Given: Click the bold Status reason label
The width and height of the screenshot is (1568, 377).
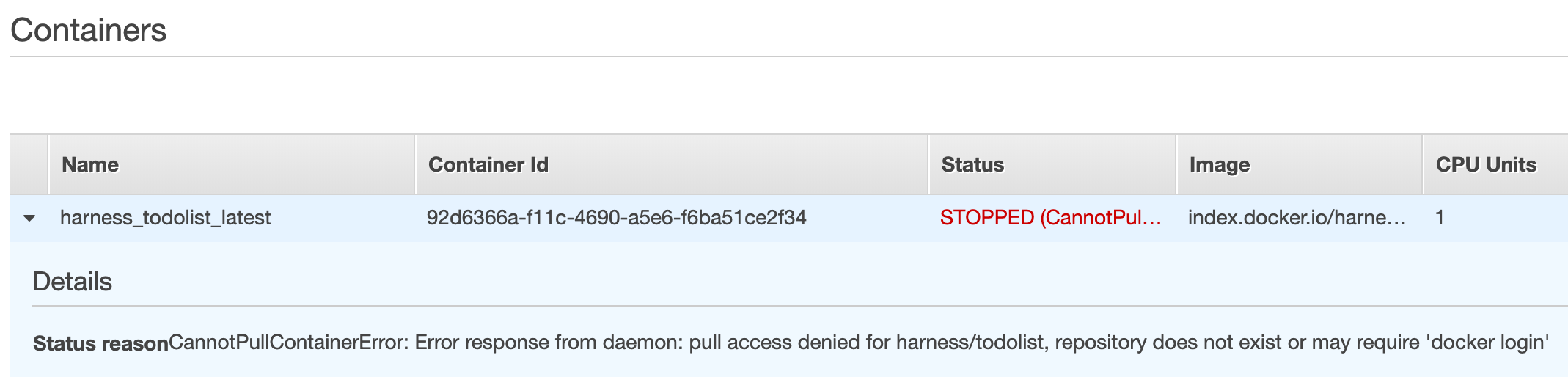Looking at the screenshot, I should tap(100, 343).
